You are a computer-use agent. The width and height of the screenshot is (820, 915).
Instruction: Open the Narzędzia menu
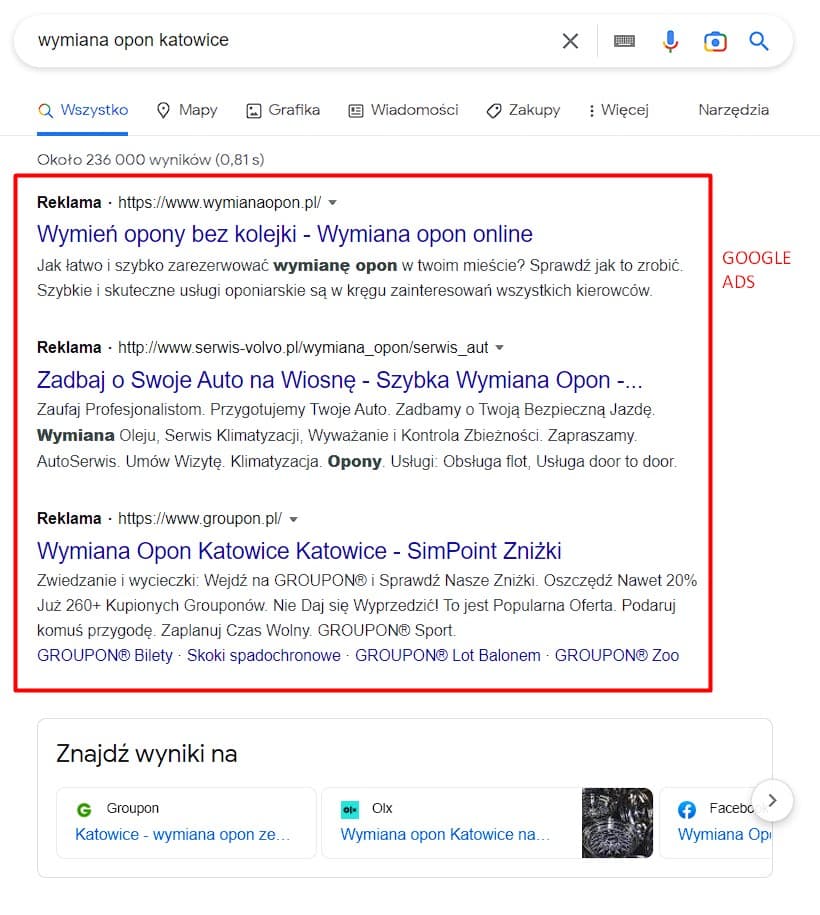coord(733,110)
